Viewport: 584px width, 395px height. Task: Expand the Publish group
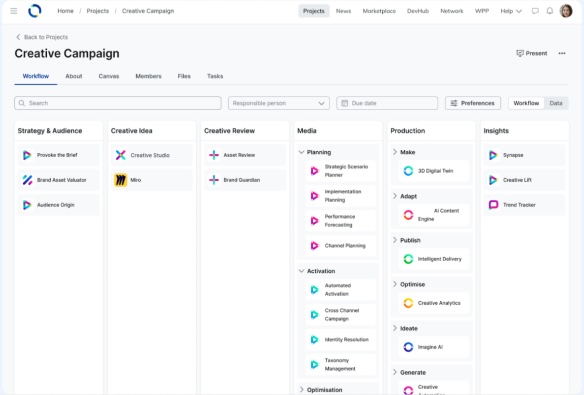tap(394, 240)
